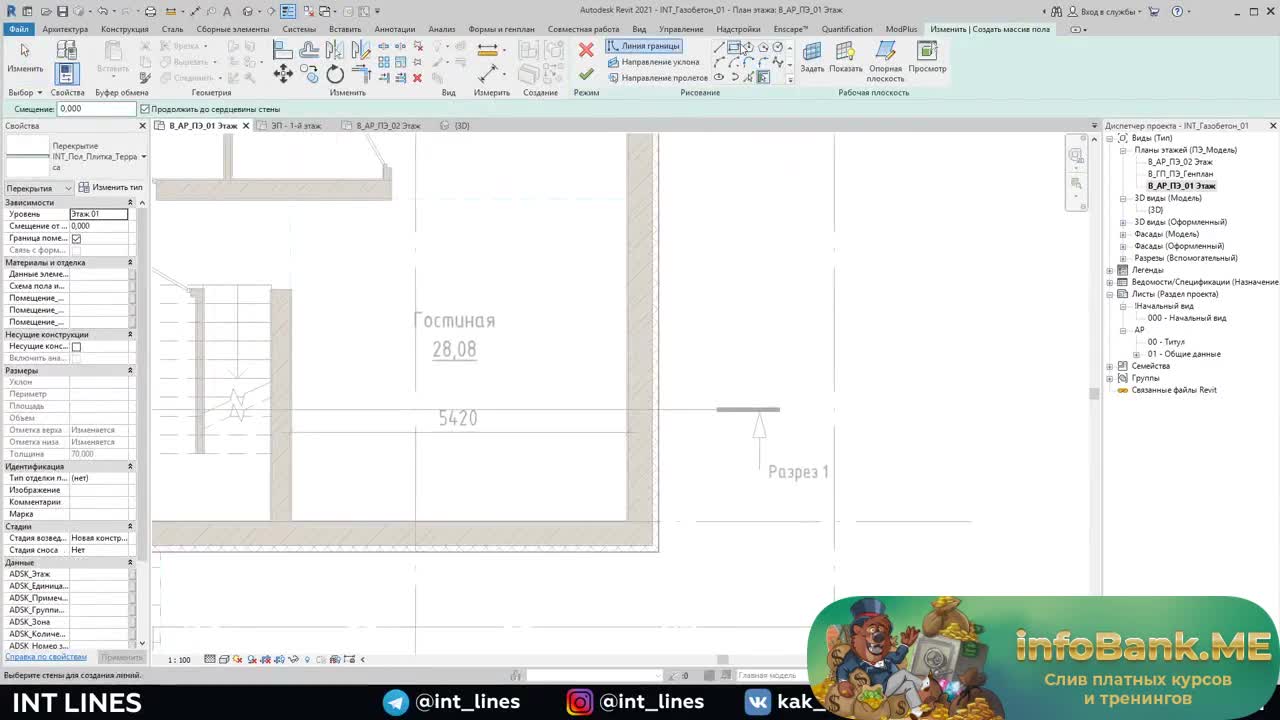1280x720 pixels.
Task: Open the 'Архитектура' ribbon tab
Action: (65, 29)
